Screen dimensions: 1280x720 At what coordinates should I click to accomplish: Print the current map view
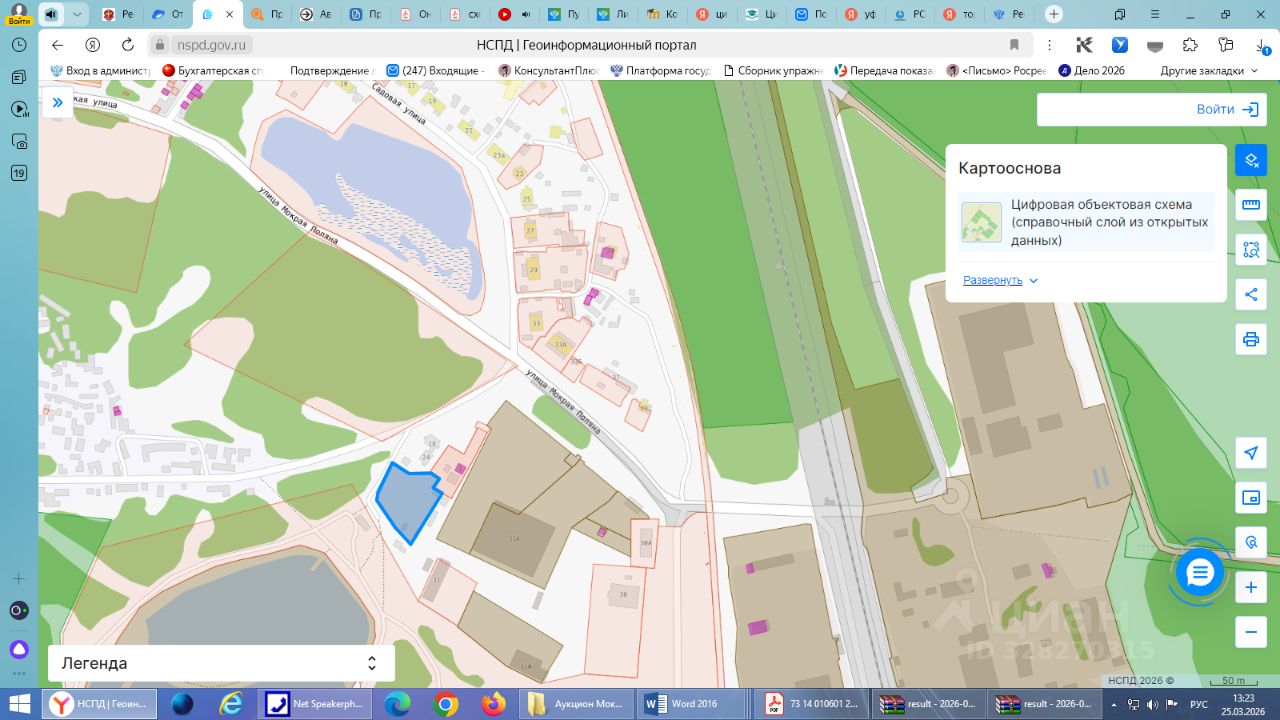[x=1251, y=339]
